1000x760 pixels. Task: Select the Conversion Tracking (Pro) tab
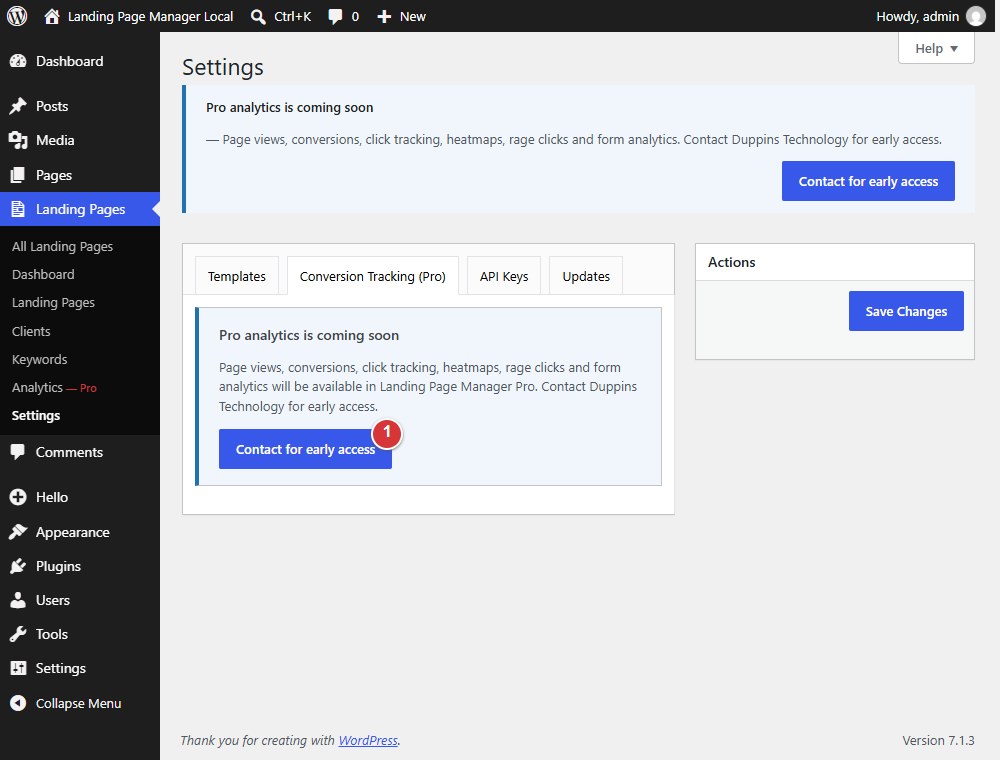pos(372,276)
